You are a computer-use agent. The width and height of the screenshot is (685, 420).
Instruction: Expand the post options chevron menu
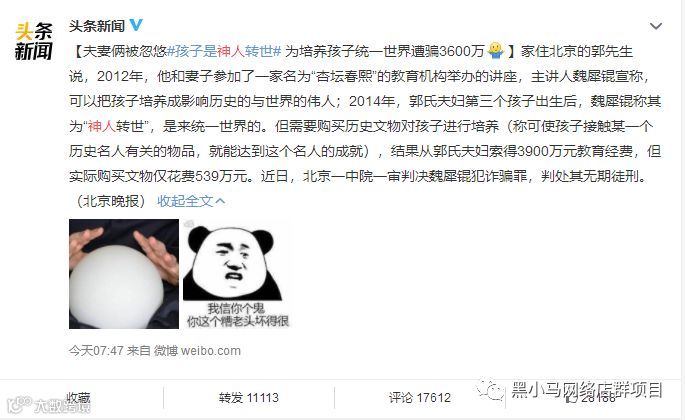point(655,26)
